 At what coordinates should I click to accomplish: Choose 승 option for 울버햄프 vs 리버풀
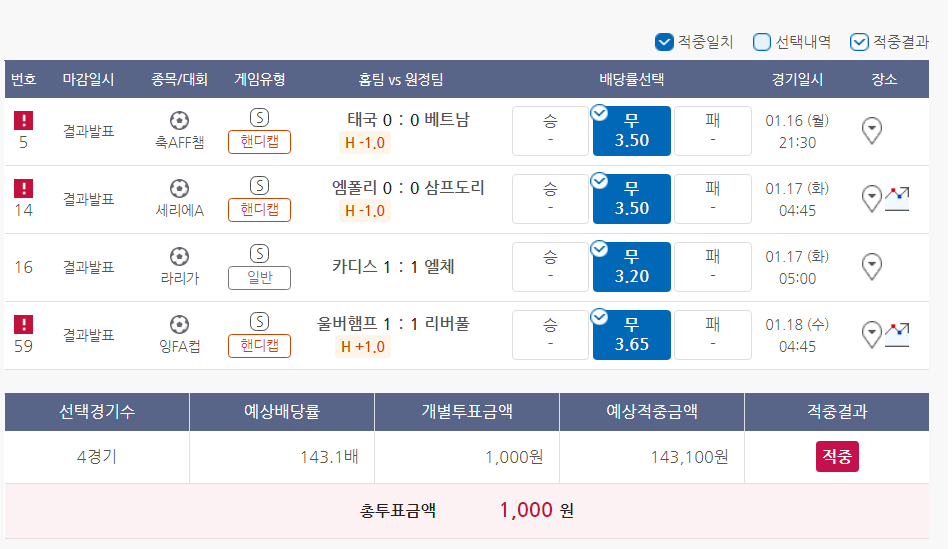click(550, 335)
